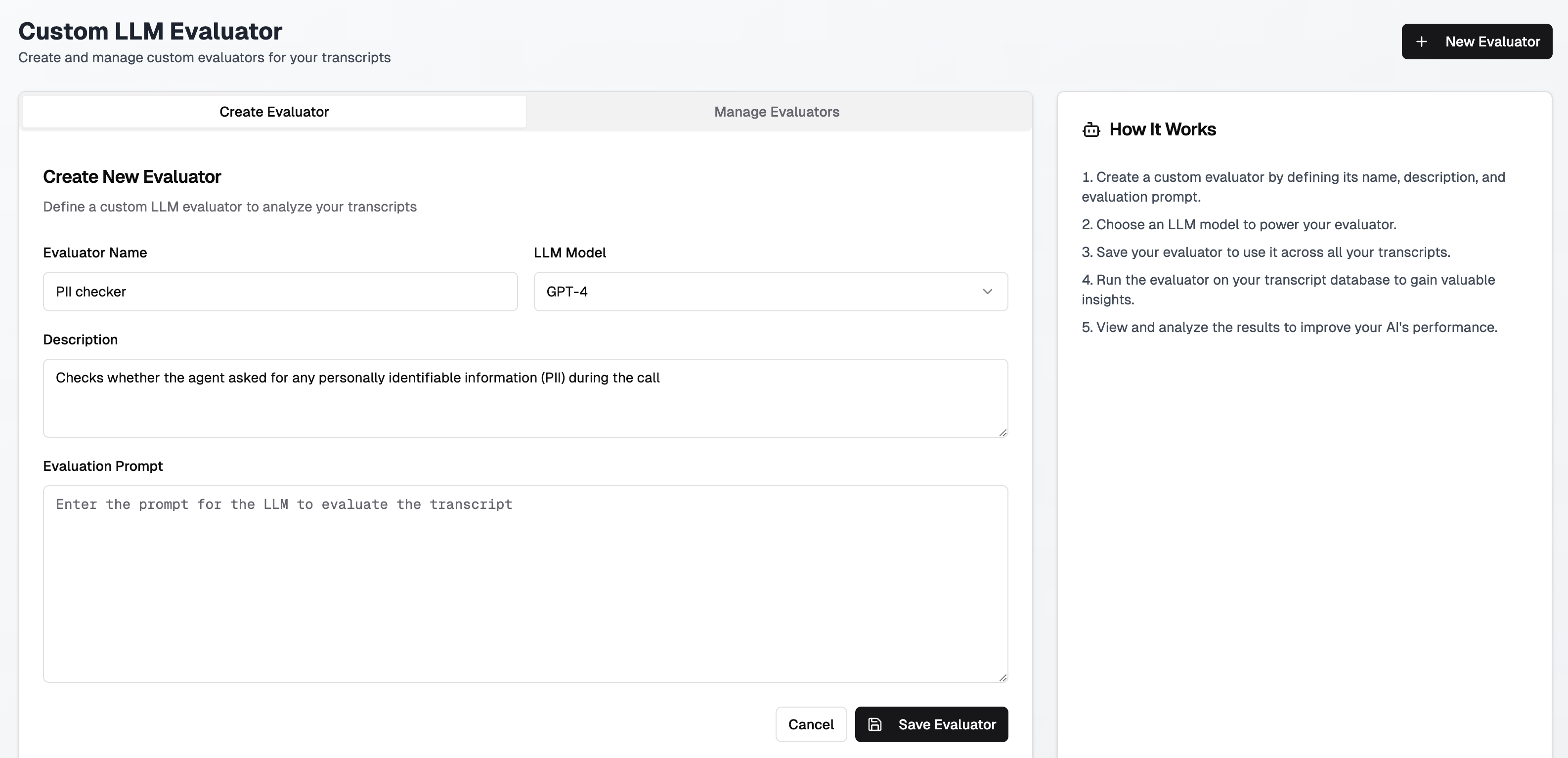Click the floppy disk save icon
1568x758 pixels.
coord(874,724)
